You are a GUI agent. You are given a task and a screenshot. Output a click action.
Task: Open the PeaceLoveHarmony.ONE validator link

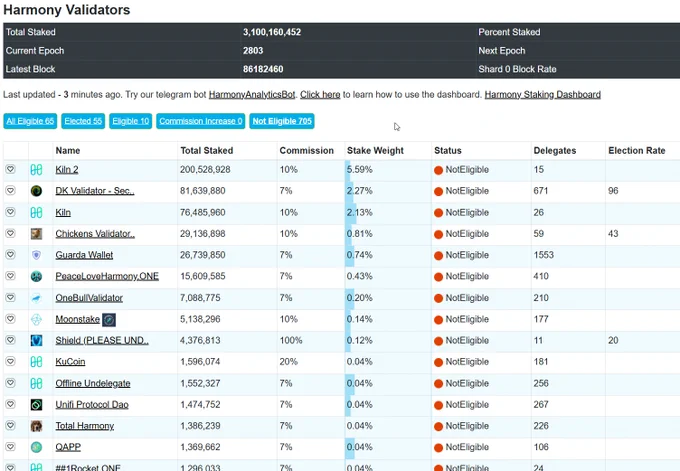107,276
